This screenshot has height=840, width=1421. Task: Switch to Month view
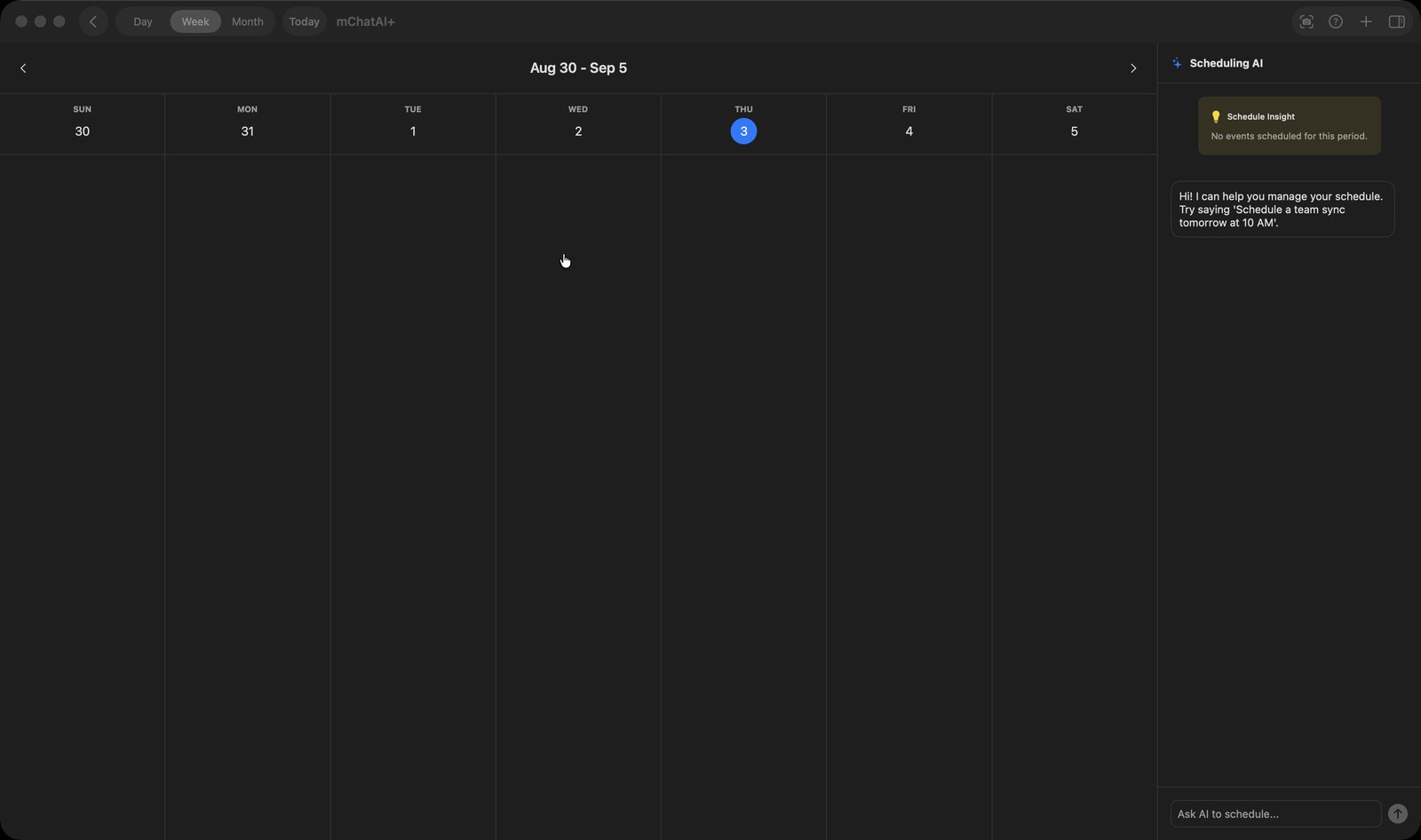(248, 21)
